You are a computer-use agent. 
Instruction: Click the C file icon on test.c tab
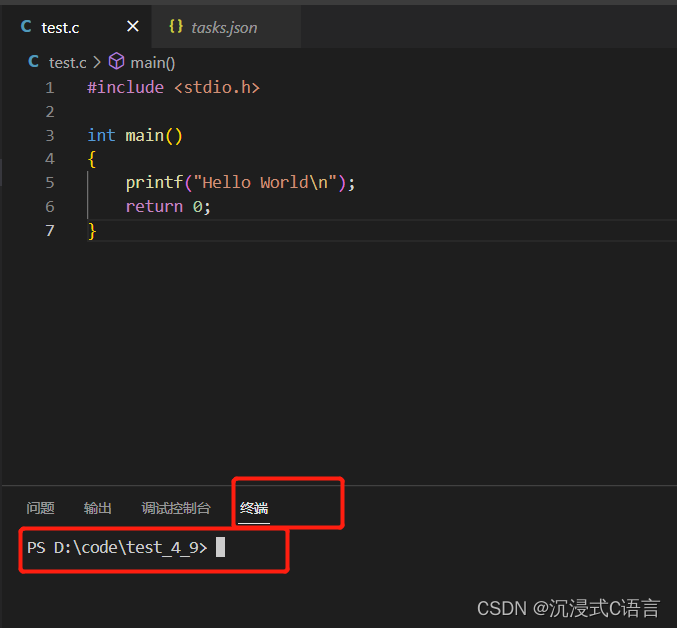(x=26, y=27)
